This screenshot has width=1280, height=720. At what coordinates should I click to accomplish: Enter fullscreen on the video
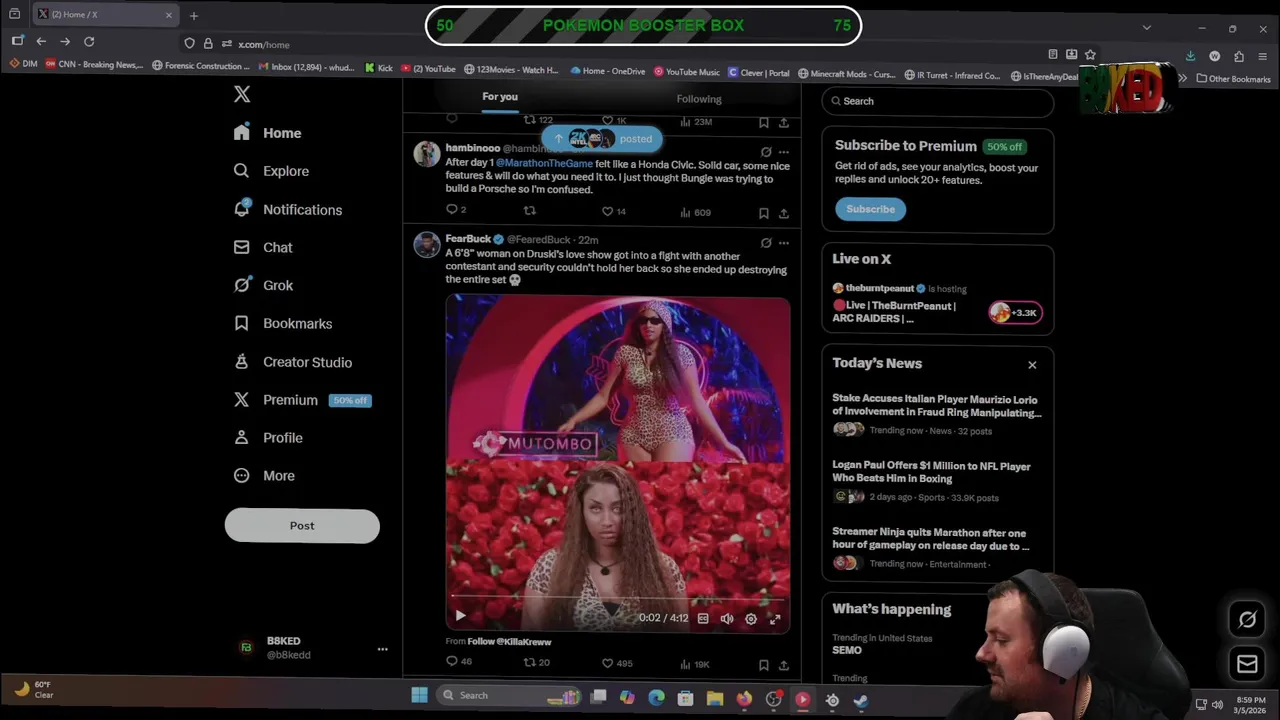pyautogui.click(x=775, y=618)
